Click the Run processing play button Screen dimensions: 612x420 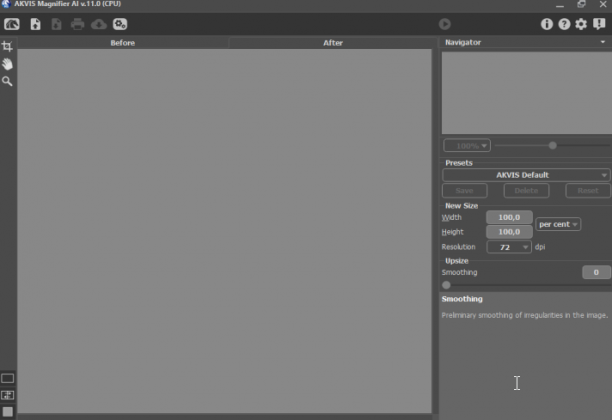click(x=445, y=24)
